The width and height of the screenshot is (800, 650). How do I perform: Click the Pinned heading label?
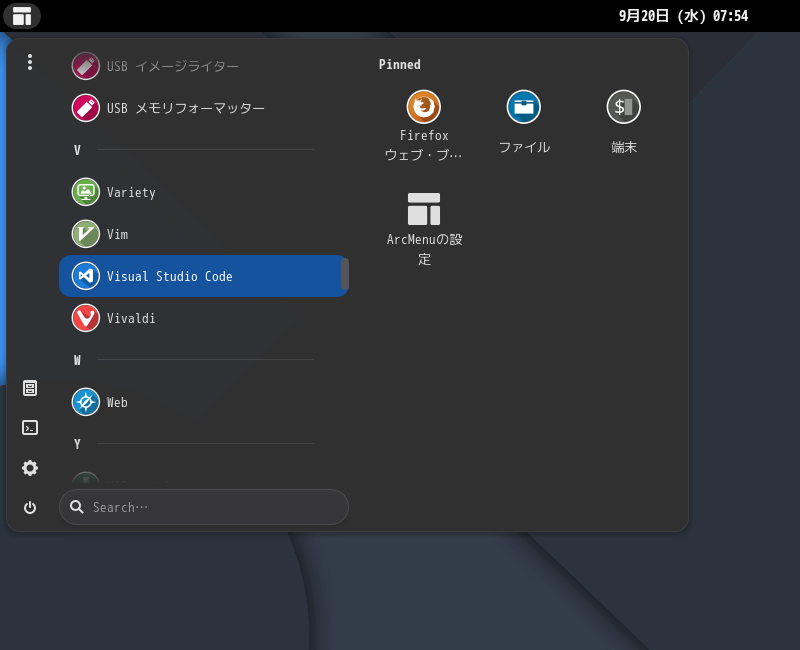point(399,64)
